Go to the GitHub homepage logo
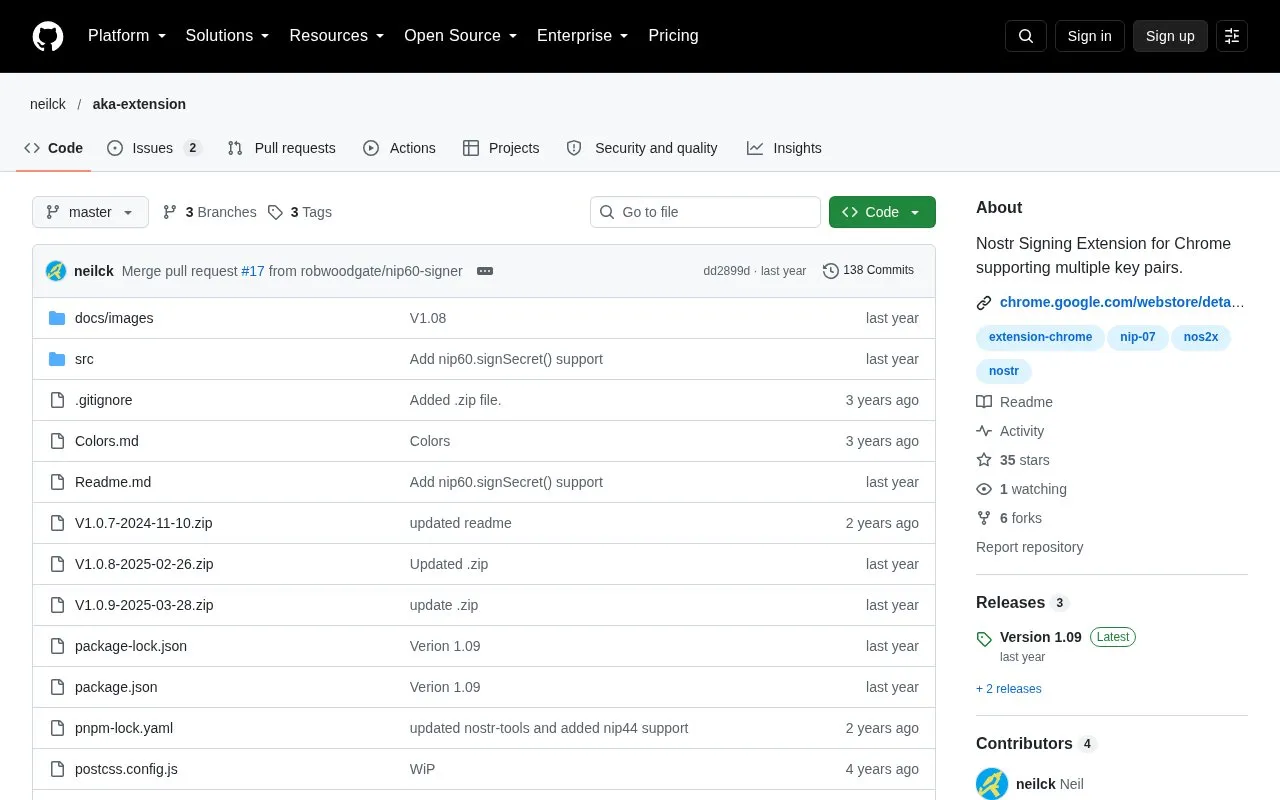 click(x=48, y=36)
